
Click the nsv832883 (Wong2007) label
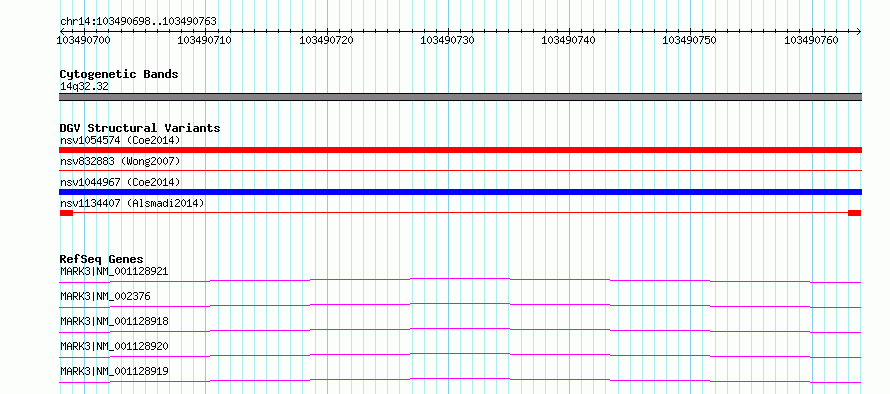120,161
